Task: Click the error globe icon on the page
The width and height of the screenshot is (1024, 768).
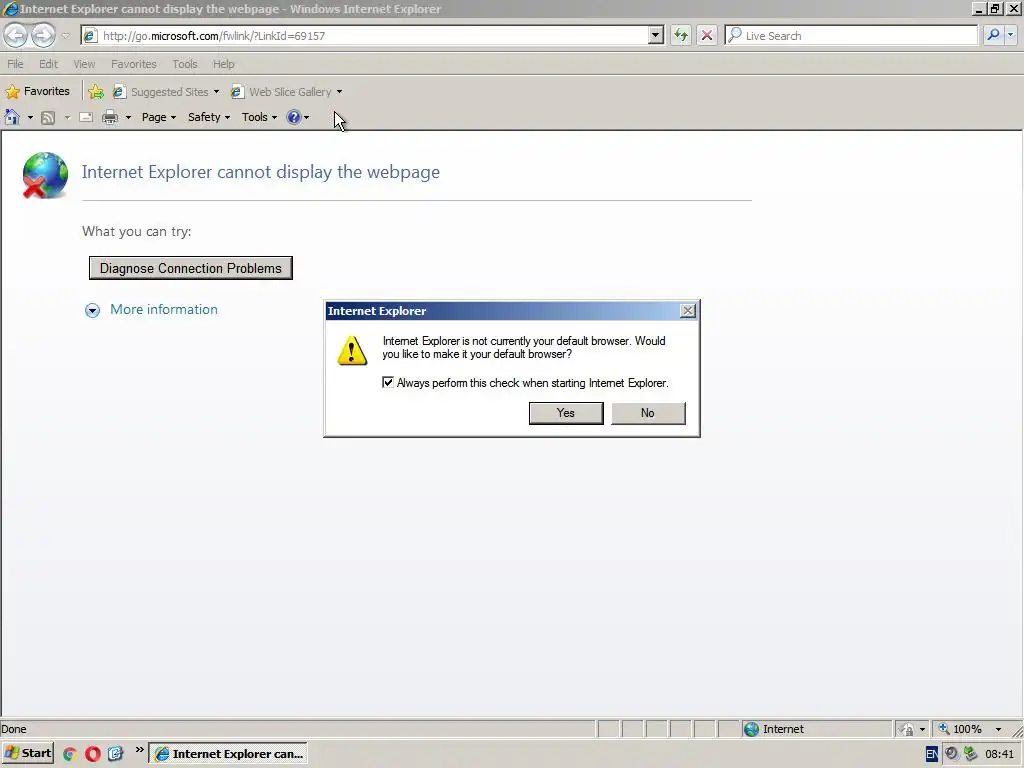Action: click(44, 175)
